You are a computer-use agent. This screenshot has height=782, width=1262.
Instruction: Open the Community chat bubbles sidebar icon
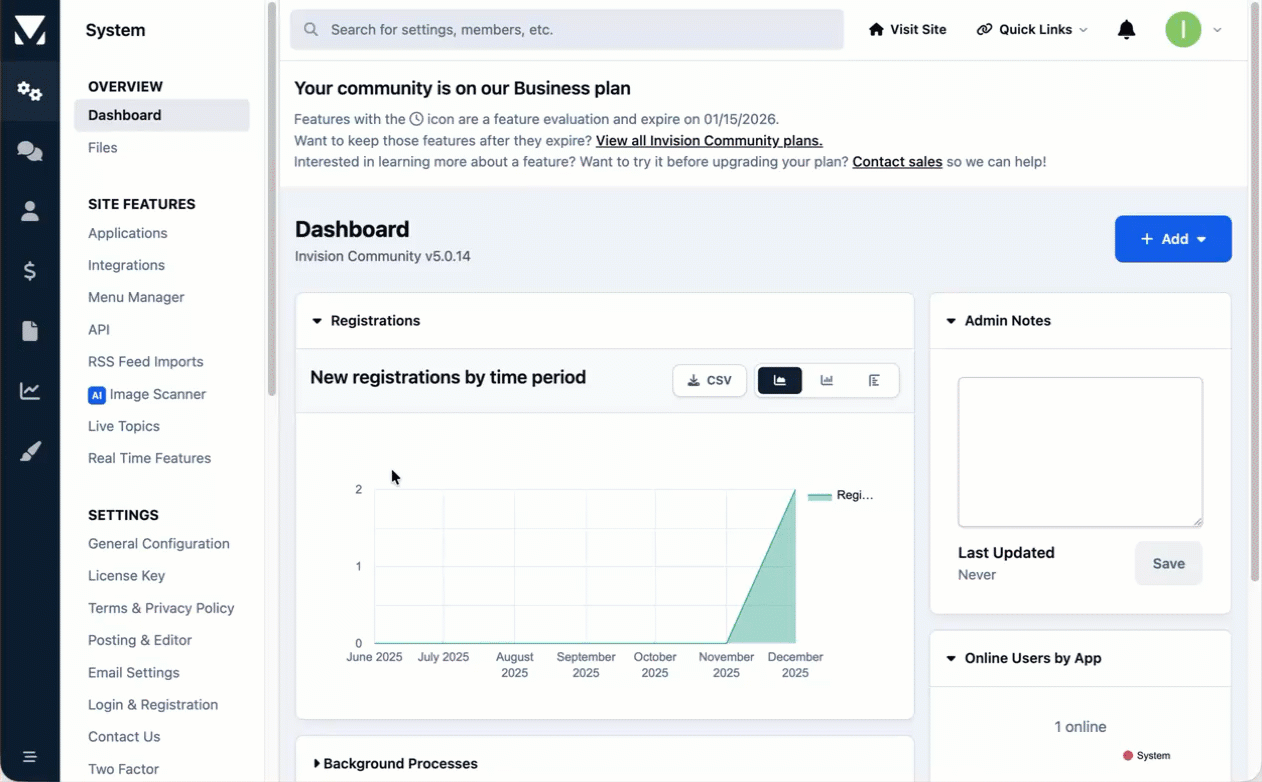30,151
